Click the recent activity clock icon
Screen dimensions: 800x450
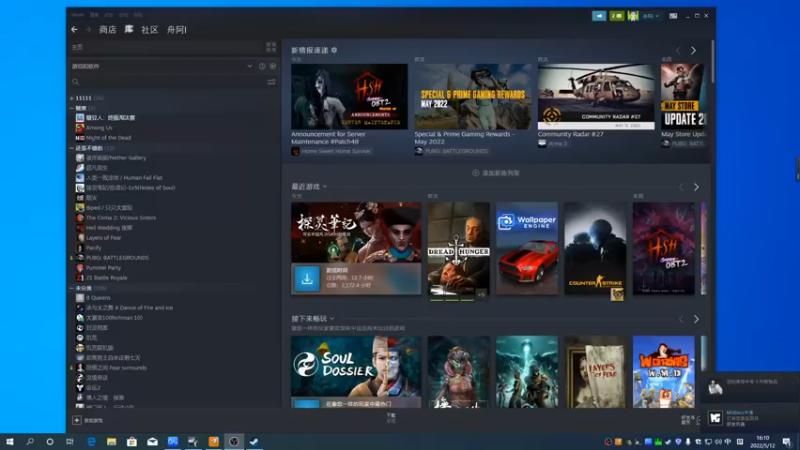point(262,66)
